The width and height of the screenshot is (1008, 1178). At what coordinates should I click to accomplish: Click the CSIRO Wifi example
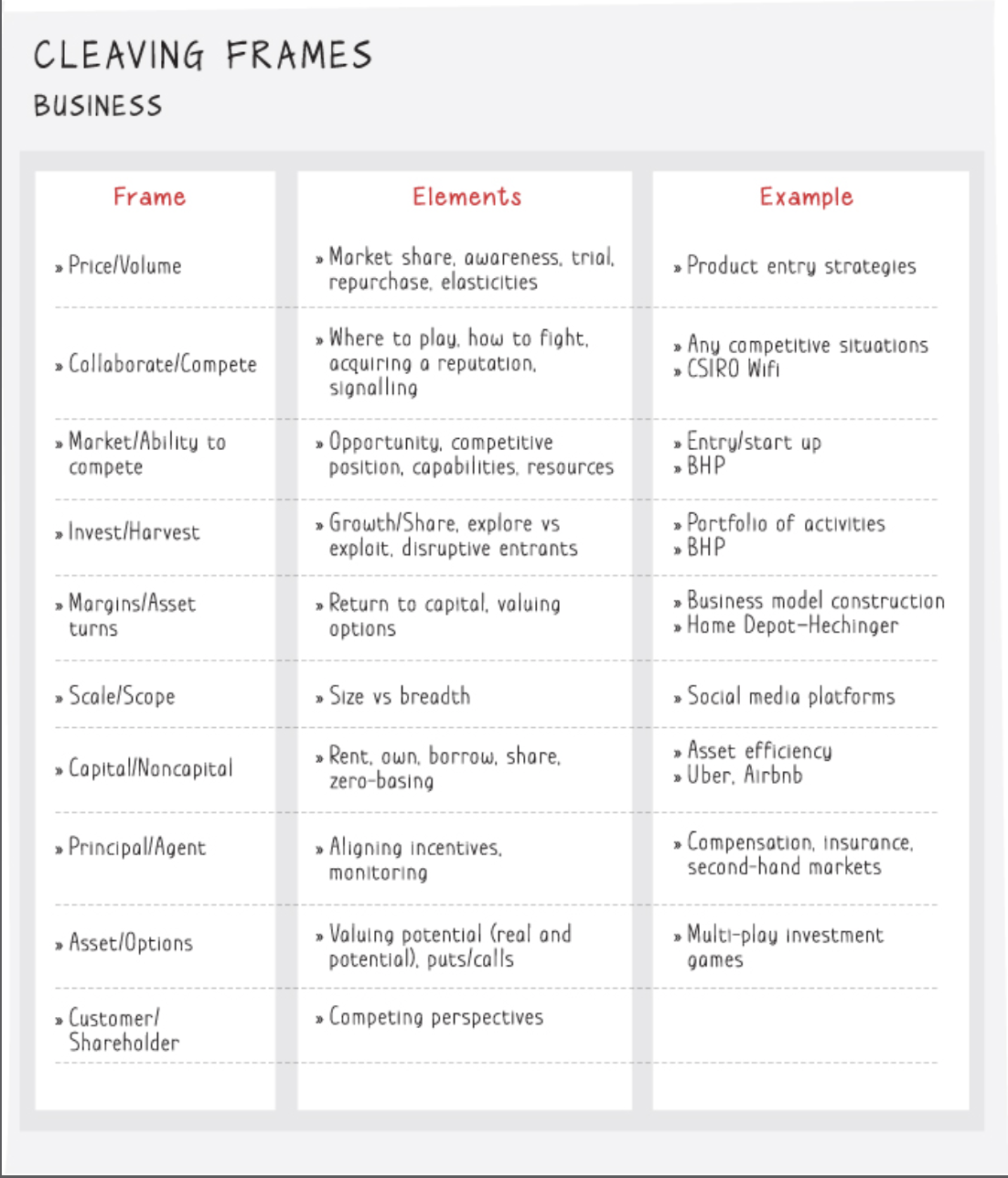click(x=734, y=369)
